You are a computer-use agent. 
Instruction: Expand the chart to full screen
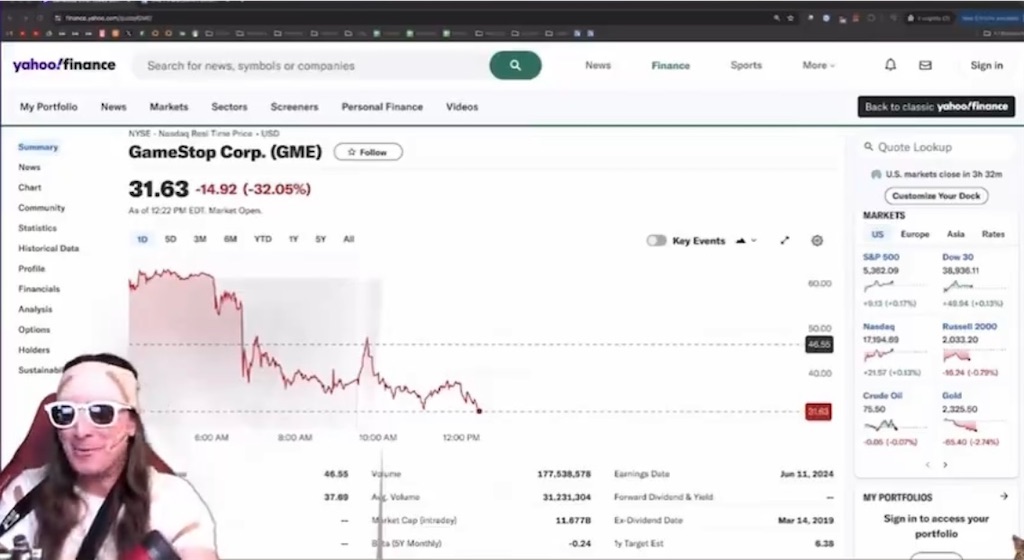point(785,240)
